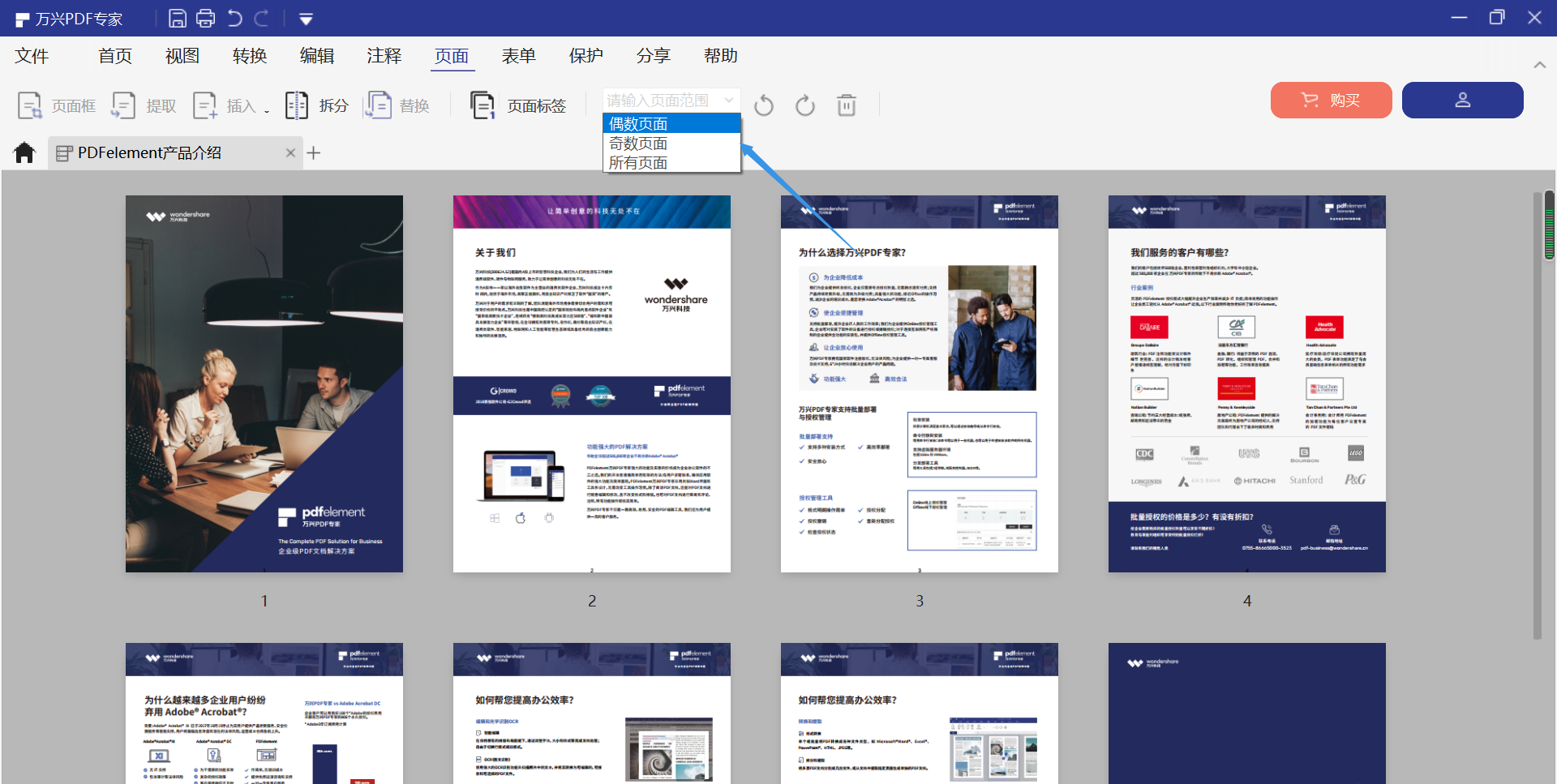Close the PDFelement产品介绍 document tab
1557x784 pixels.
290,152
